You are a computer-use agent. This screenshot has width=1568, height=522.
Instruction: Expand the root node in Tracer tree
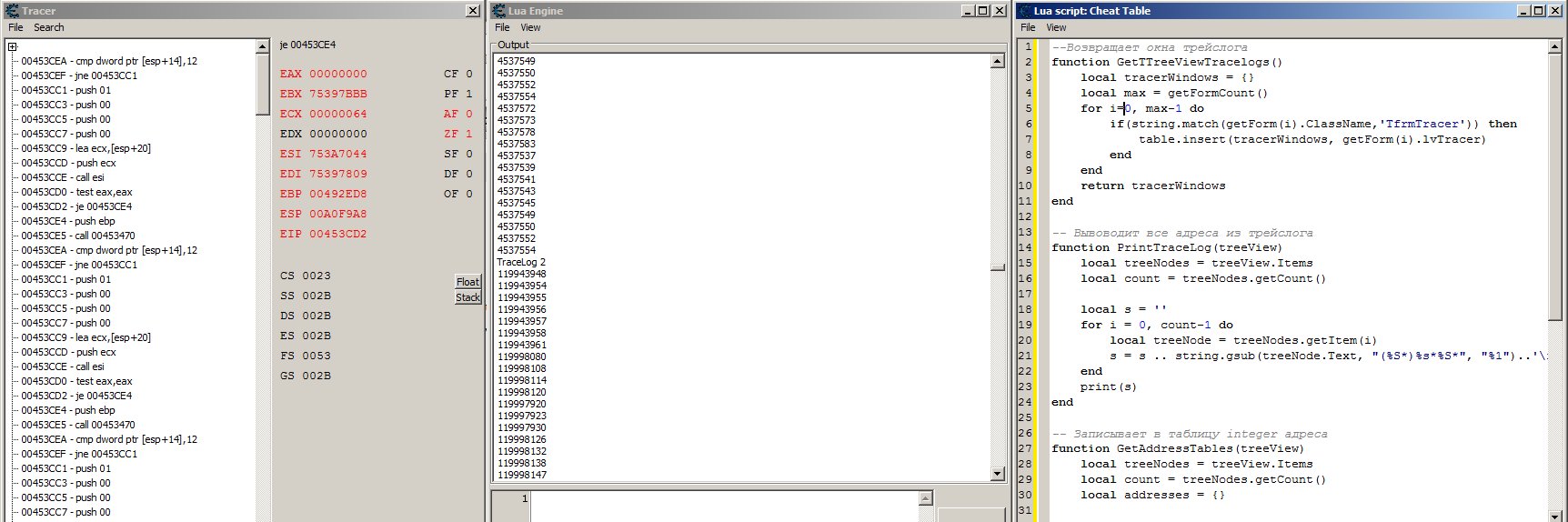point(13,46)
